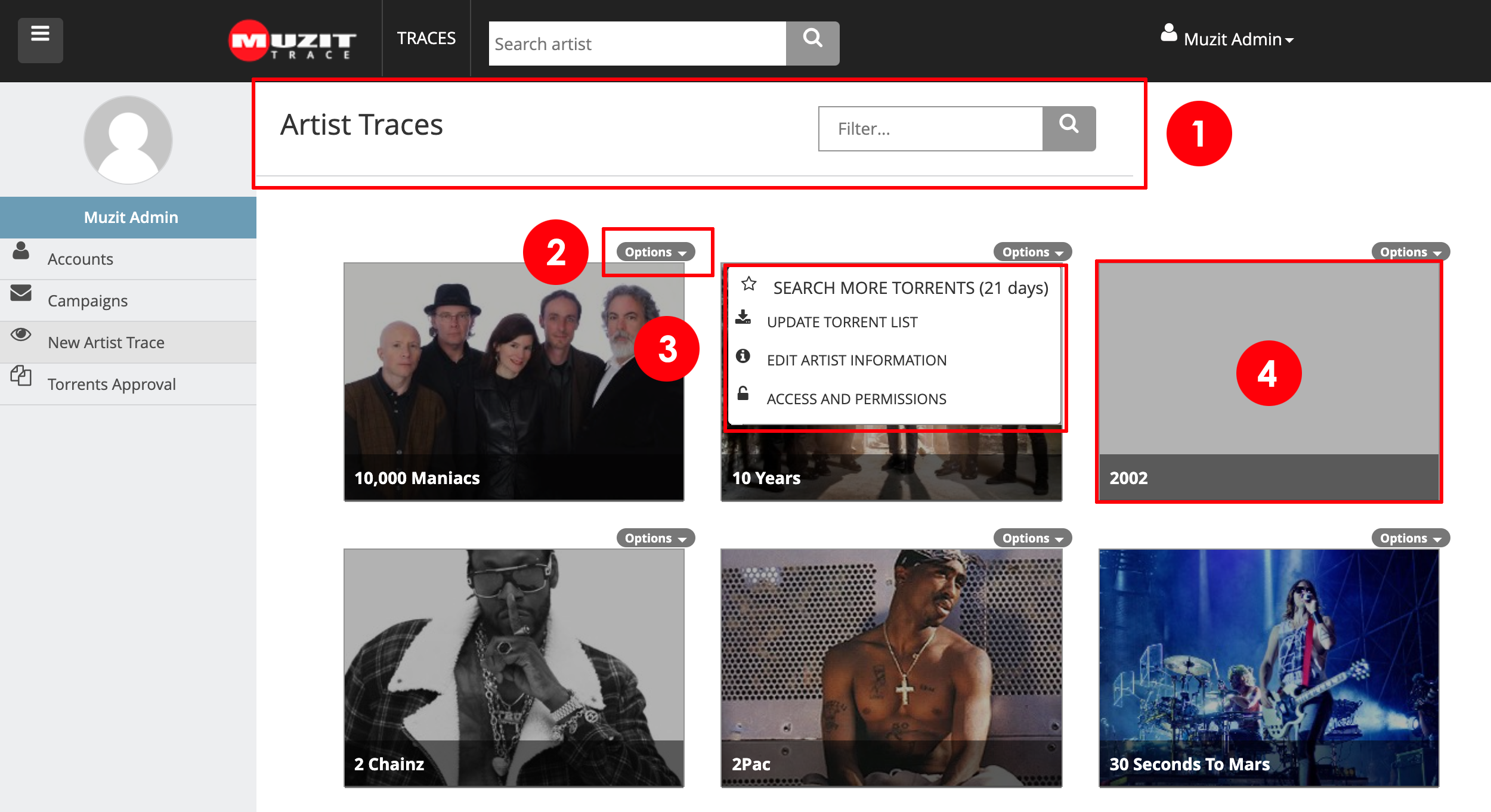
Task: Click the unlock icon by Access and Permissions
Action: (743, 393)
